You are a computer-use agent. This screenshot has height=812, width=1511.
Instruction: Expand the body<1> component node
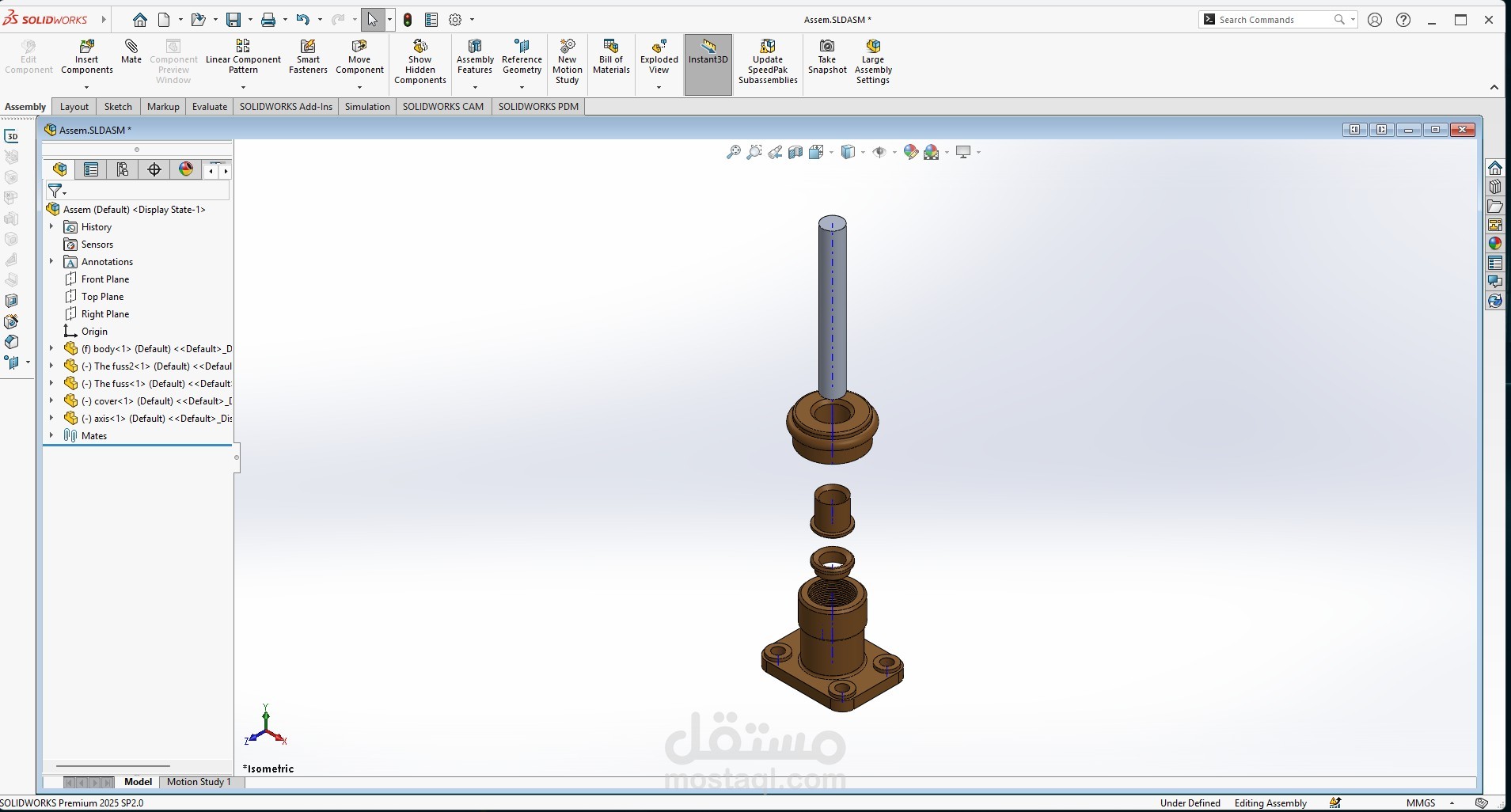pos(51,348)
